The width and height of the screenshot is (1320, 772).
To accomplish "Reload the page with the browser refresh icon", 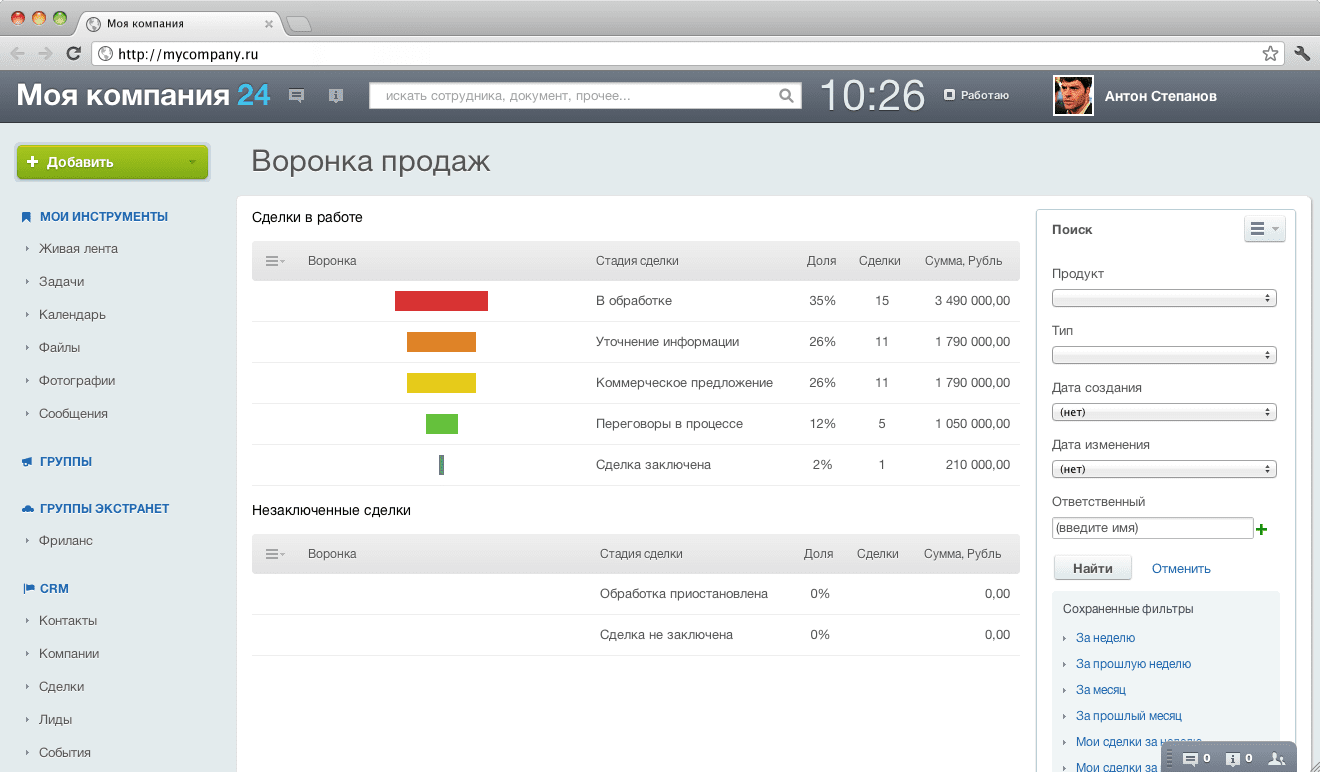I will point(73,54).
